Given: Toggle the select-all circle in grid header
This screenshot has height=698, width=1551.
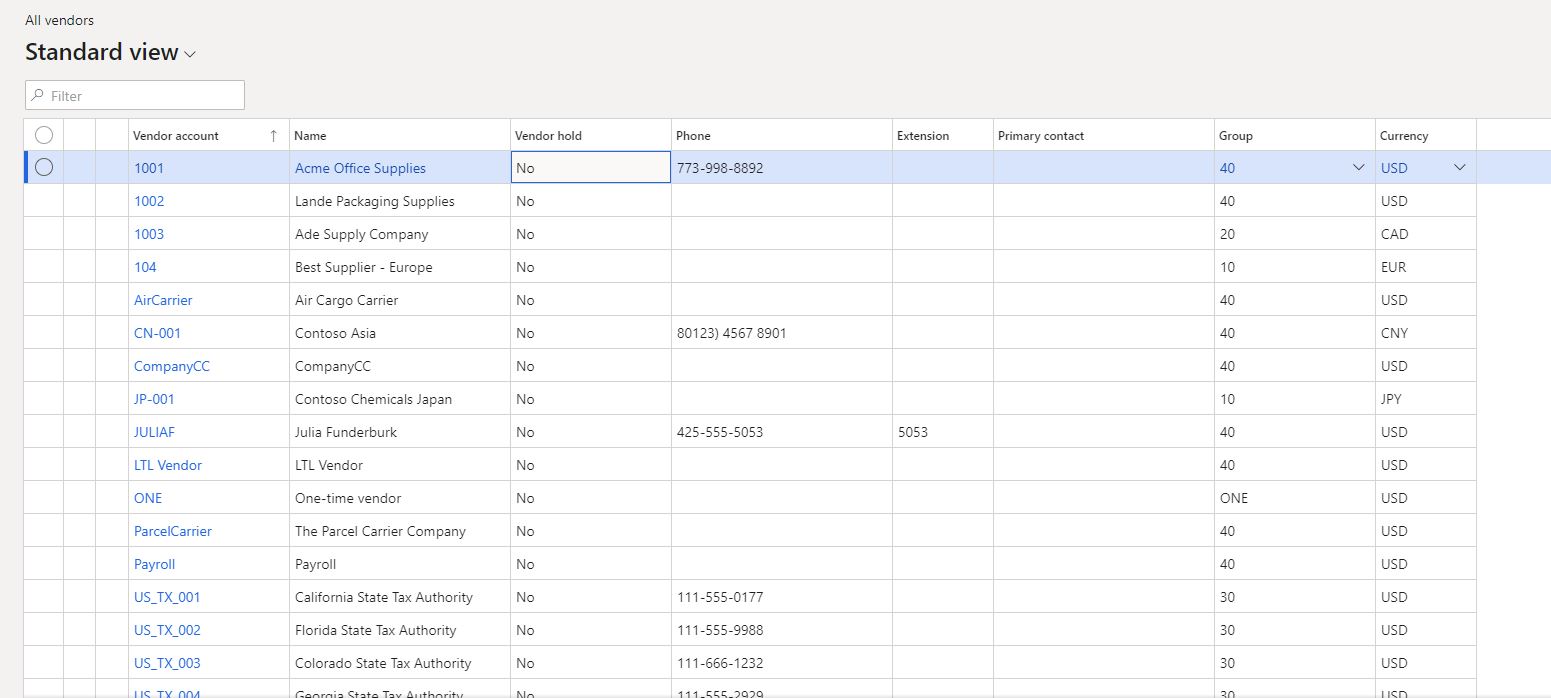Looking at the screenshot, I should (44, 135).
